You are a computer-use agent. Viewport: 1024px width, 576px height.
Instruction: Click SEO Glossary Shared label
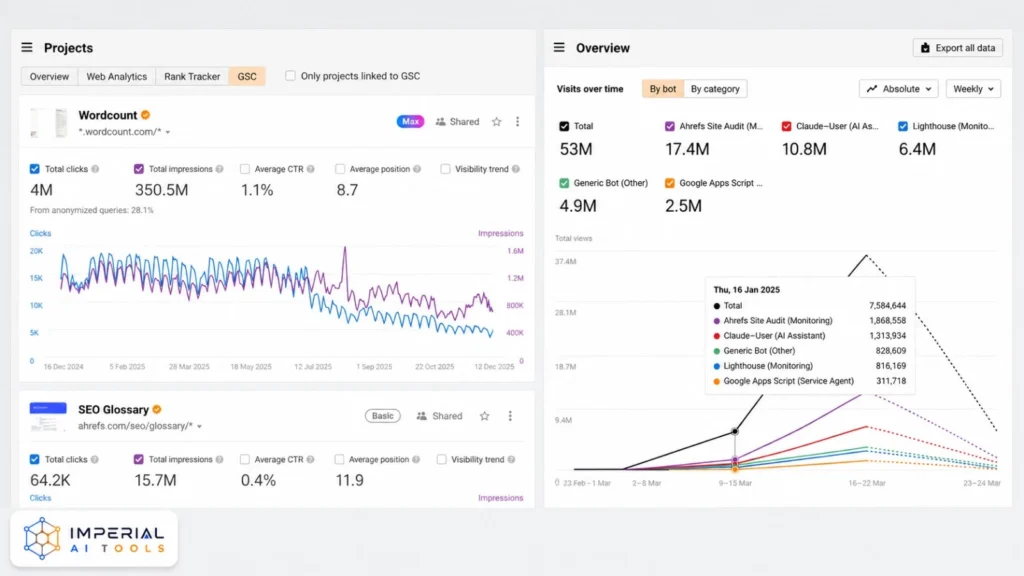tap(447, 416)
